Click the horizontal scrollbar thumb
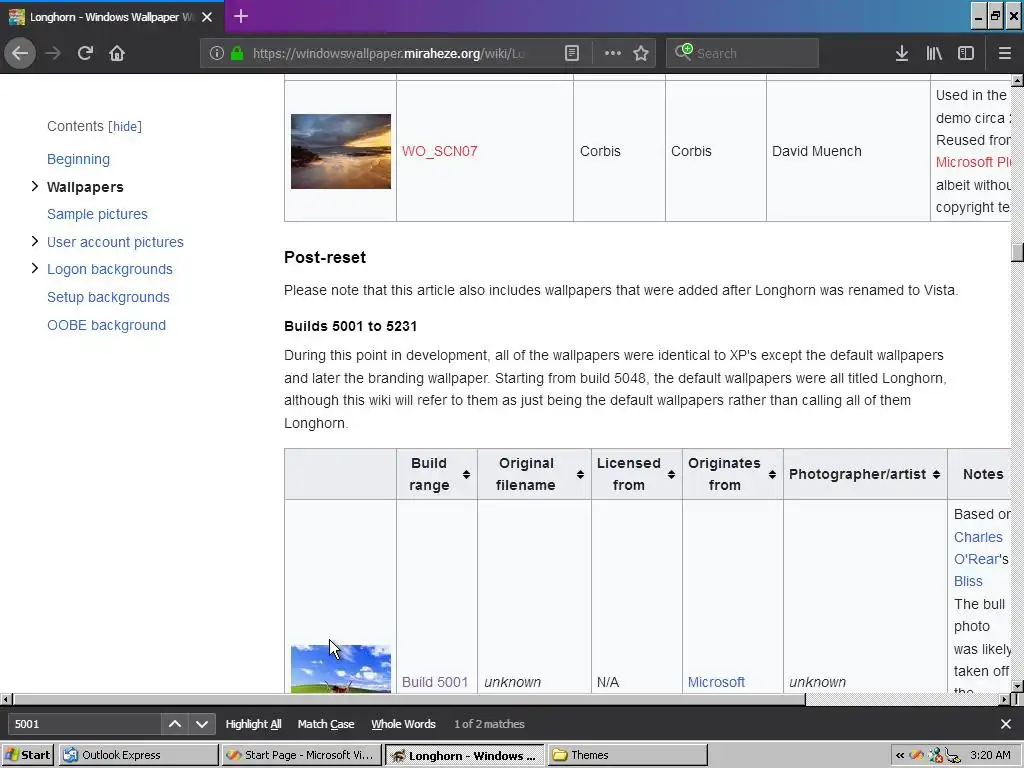 click(x=409, y=699)
